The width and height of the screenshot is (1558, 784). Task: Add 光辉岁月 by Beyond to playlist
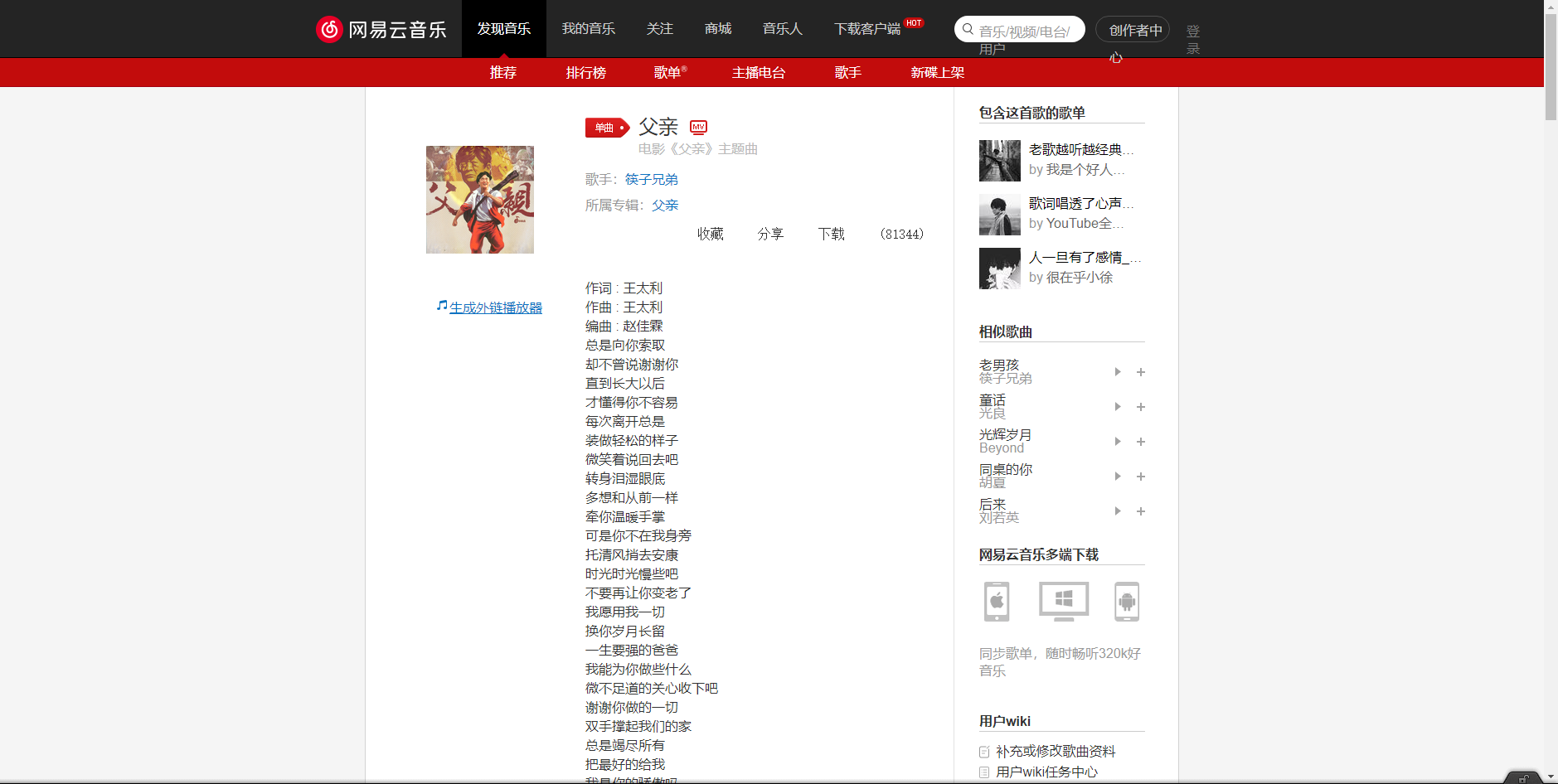tap(1141, 442)
